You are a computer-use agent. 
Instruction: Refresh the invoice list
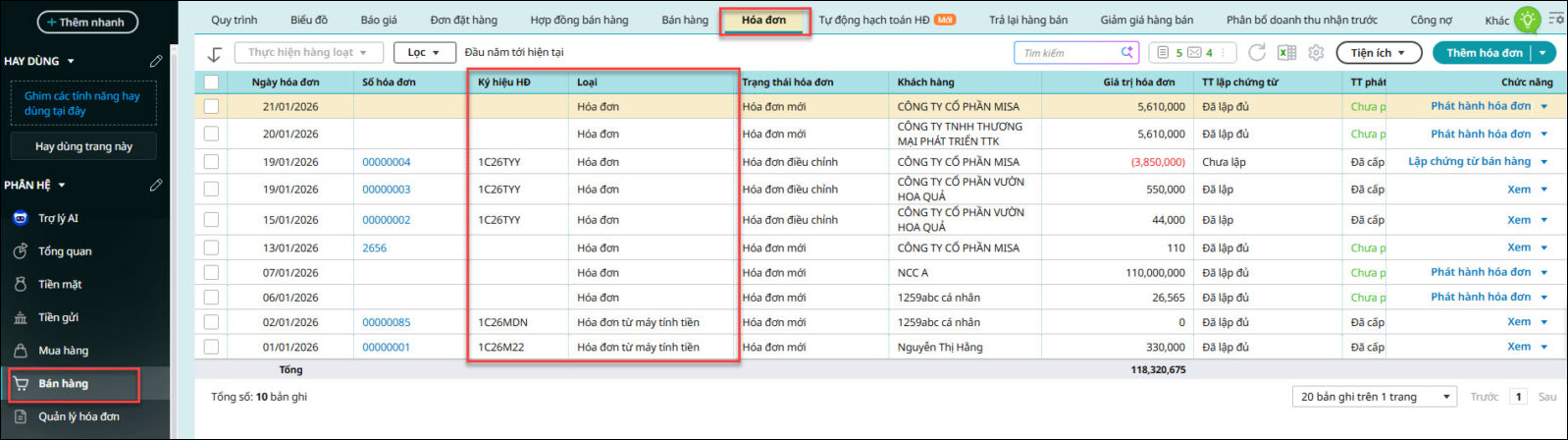[1257, 52]
